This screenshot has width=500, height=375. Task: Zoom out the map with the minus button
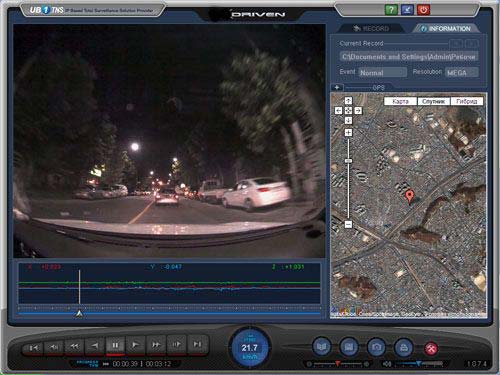(x=348, y=224)
